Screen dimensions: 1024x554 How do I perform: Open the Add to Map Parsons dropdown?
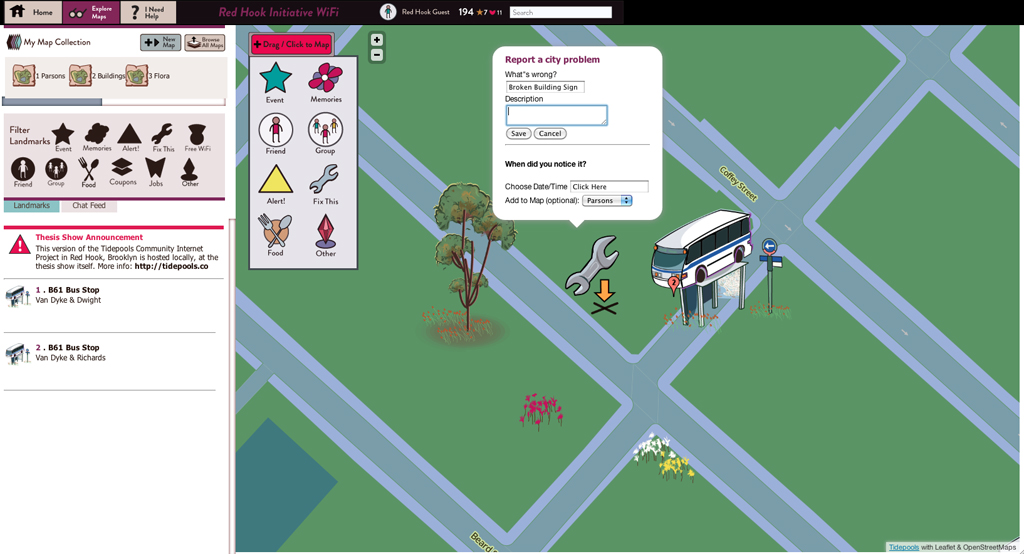[608, 201]
